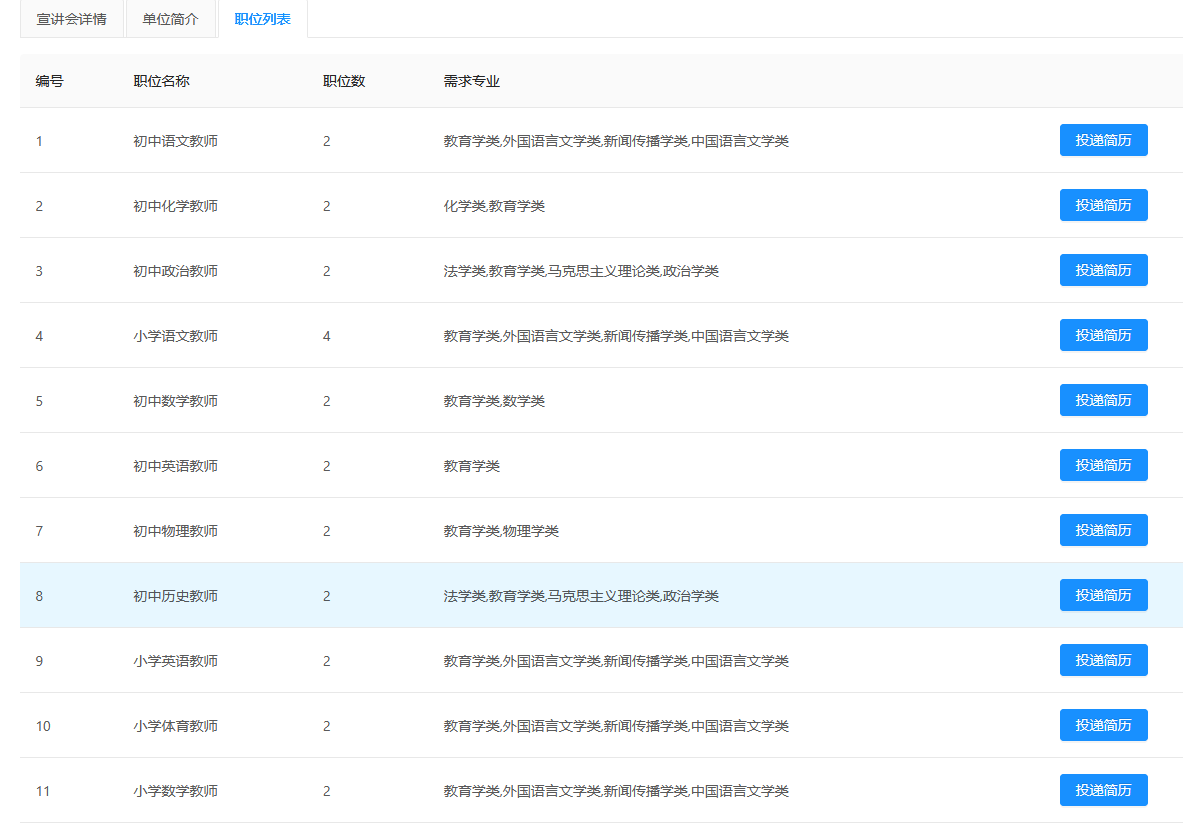Apply for 初中历史教师 with 投递简历
The width and height of the screenshot is (1183, 834).
[1103, 596]
